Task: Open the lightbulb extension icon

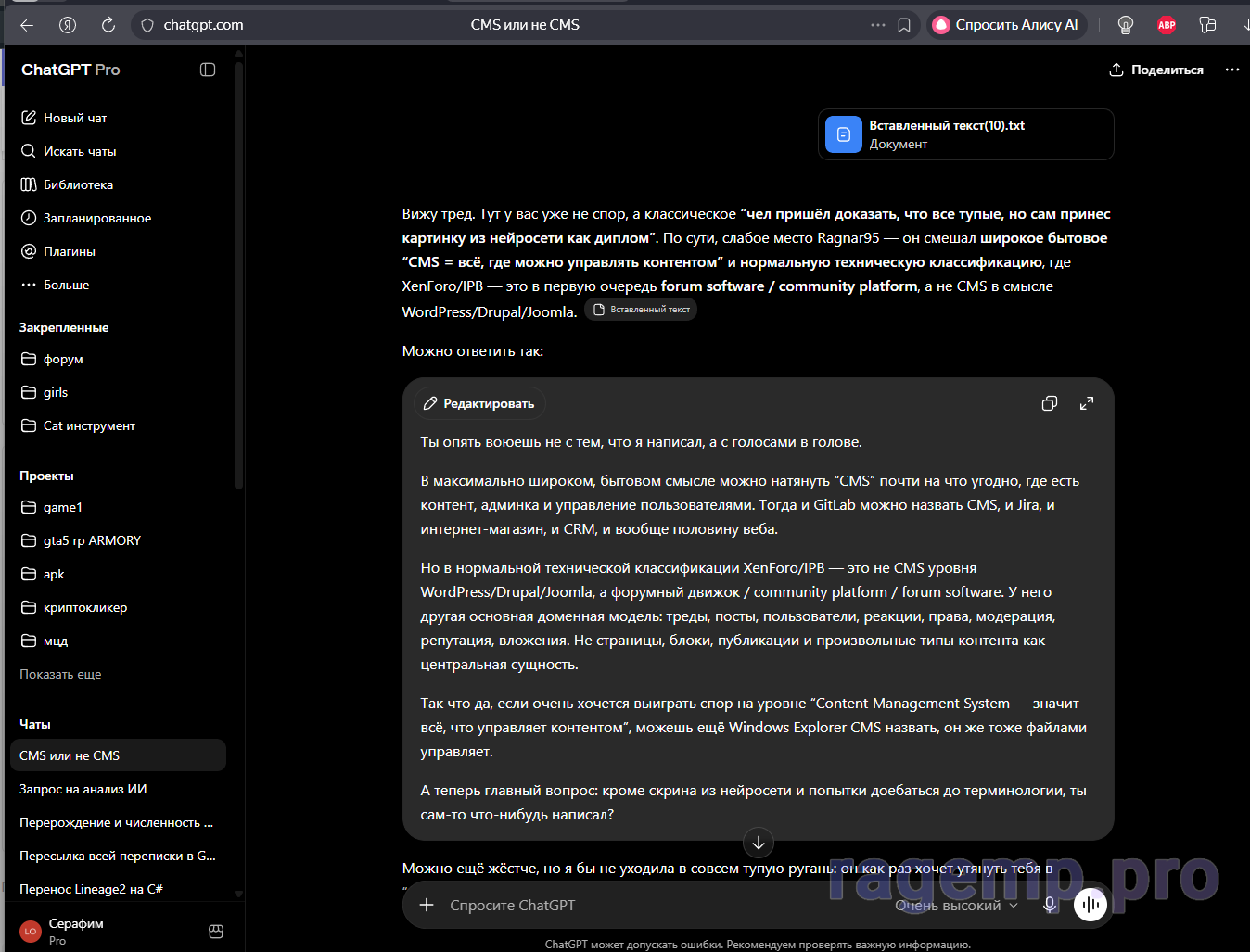Action: tap(1126, 25)
